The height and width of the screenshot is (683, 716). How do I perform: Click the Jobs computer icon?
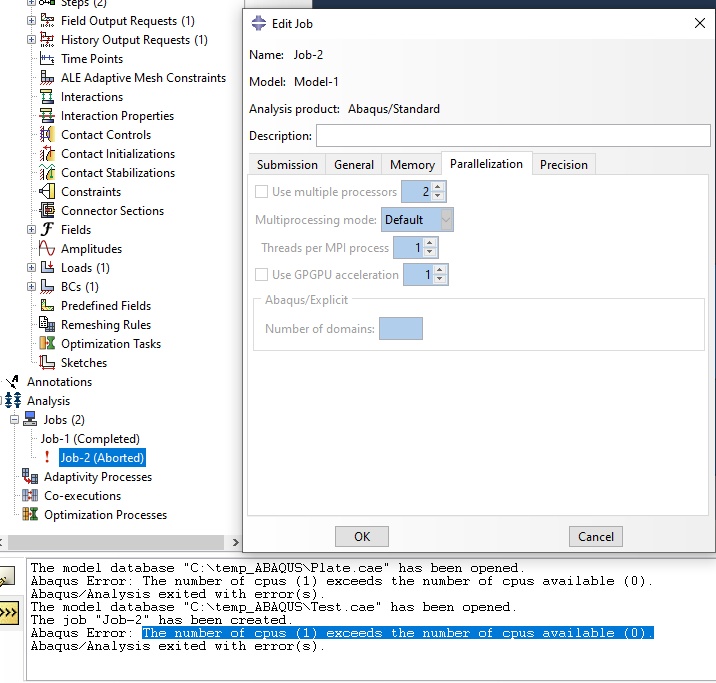click(x=30, y=420)
